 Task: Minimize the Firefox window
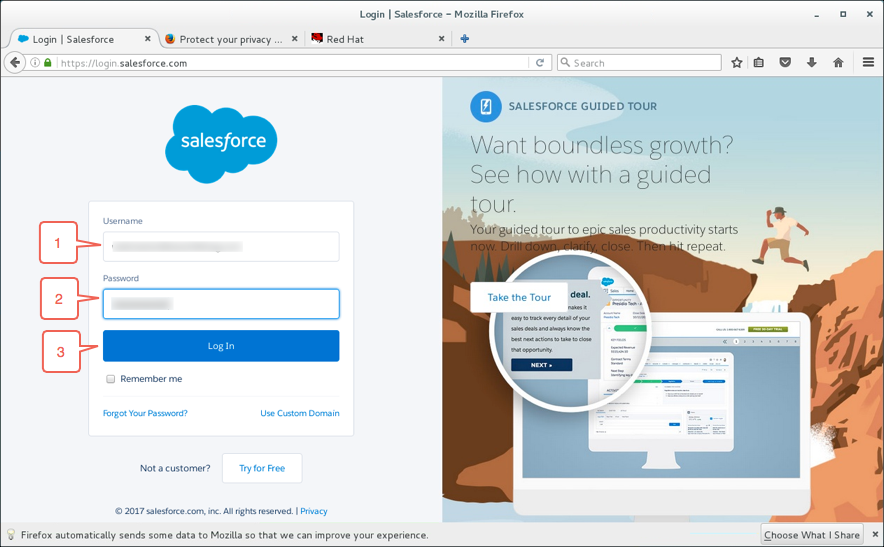click(816, 15)
